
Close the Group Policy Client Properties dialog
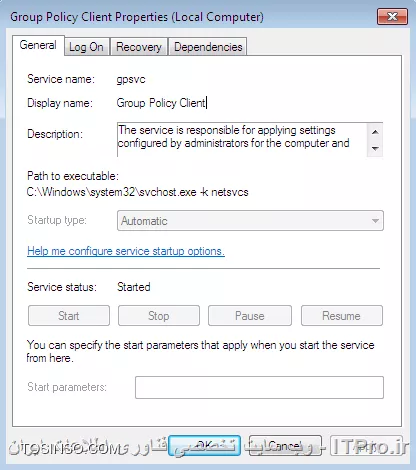point(392,17)
